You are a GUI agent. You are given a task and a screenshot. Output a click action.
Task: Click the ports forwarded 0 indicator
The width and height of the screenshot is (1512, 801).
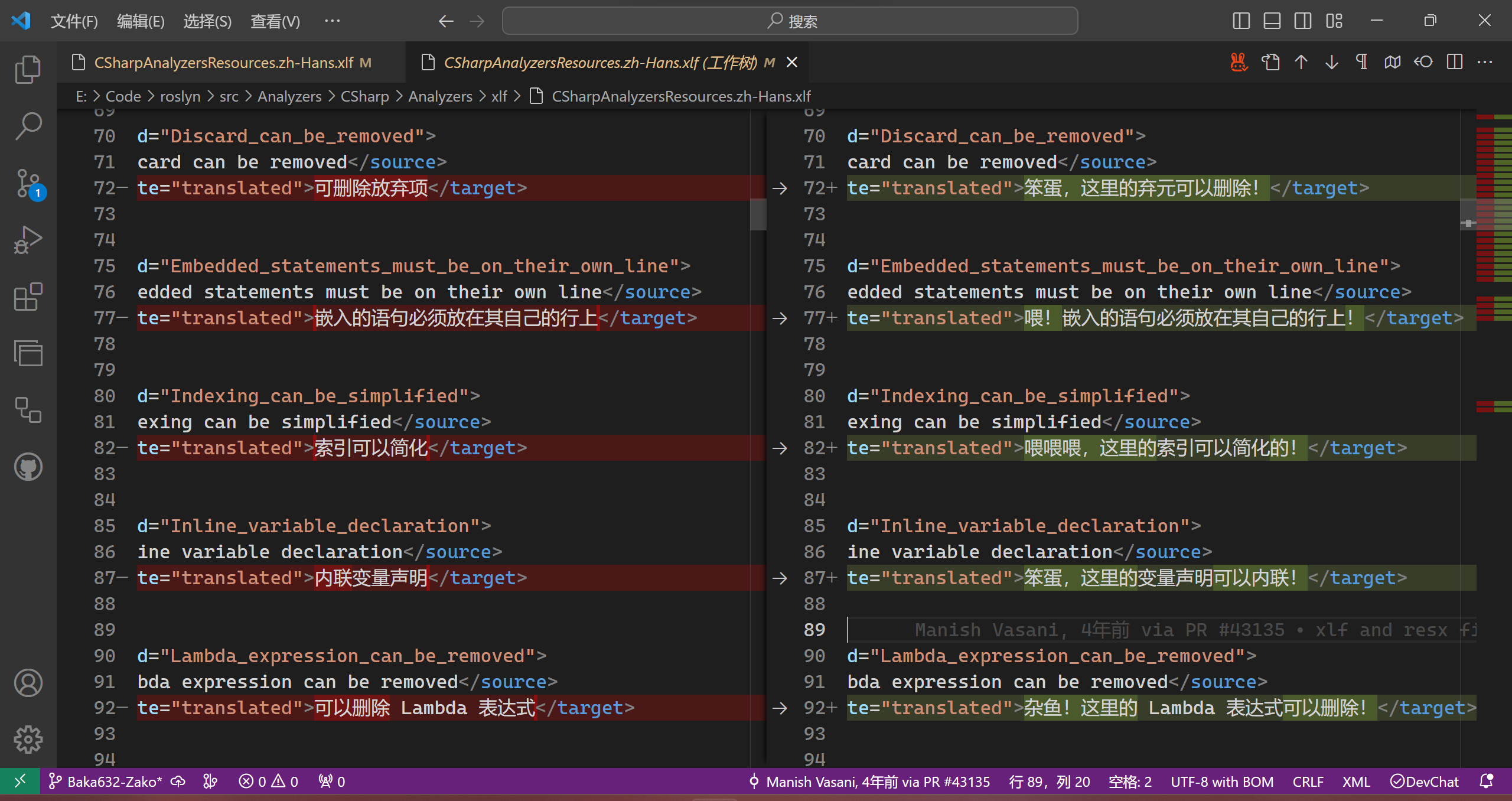(x=331, y=782)
